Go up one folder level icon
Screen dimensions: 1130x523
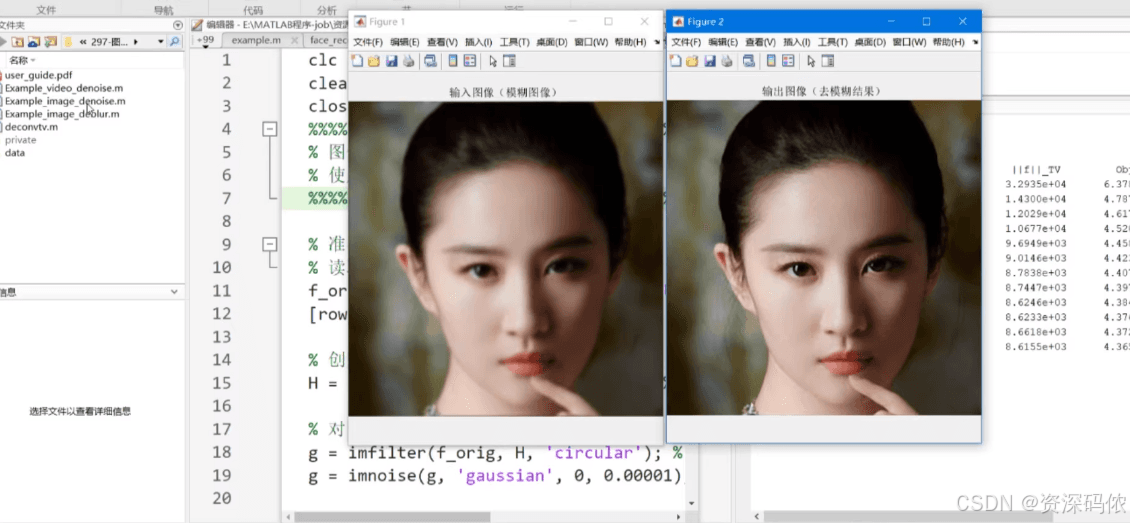coord(17,42)
